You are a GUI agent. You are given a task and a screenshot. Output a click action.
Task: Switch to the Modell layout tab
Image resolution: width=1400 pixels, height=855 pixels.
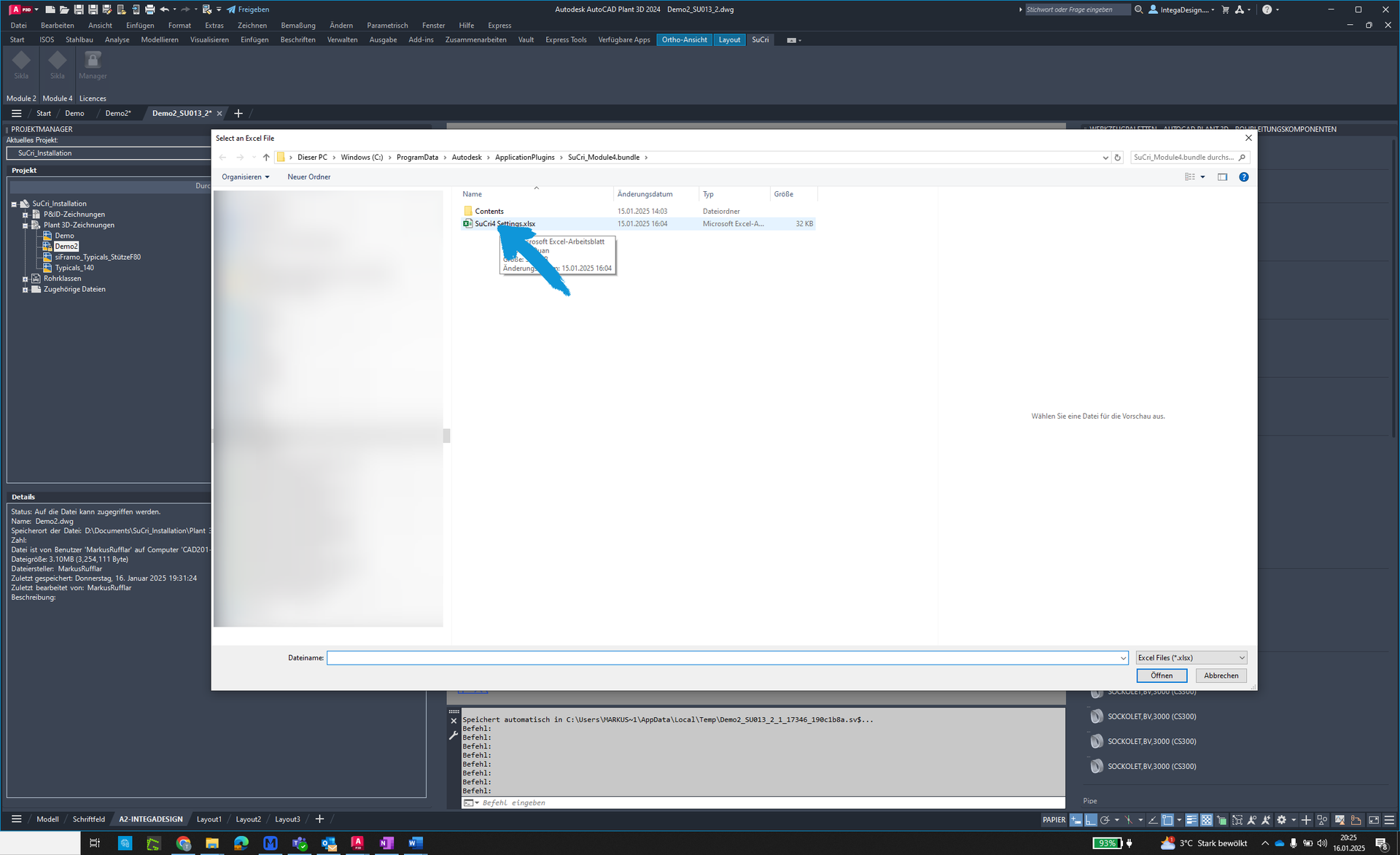(x=47, y=820)
